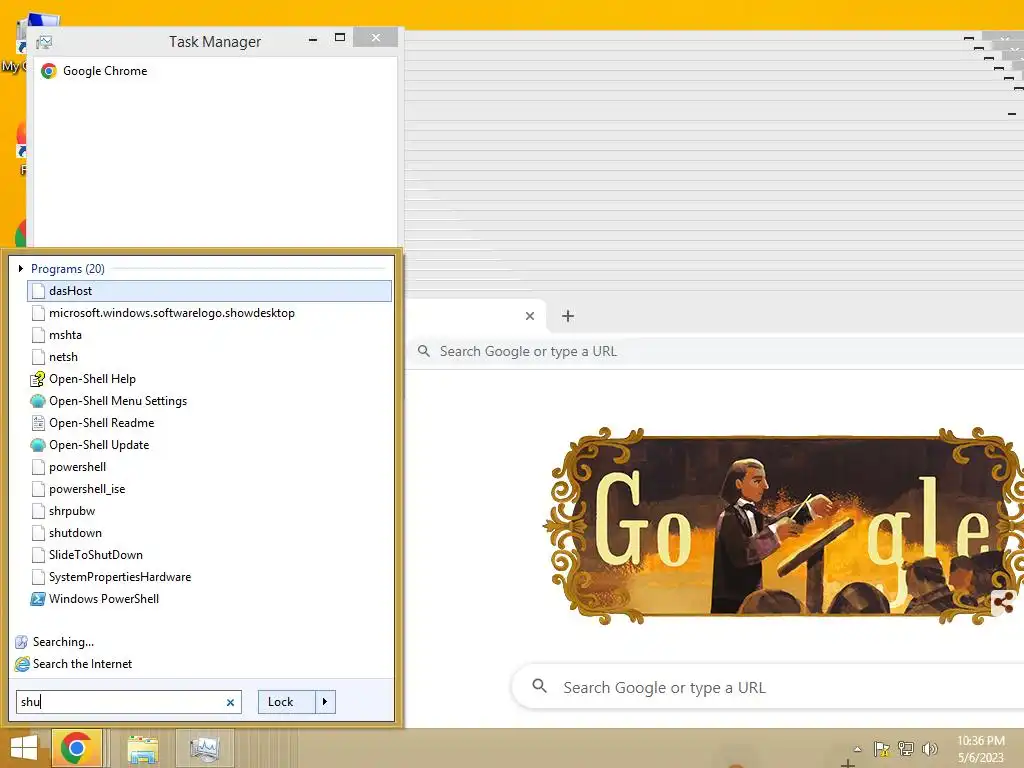Select dasHost in search results
Image resolution: width=1024 pixels, height=768 pixels.
coord(210,291)
